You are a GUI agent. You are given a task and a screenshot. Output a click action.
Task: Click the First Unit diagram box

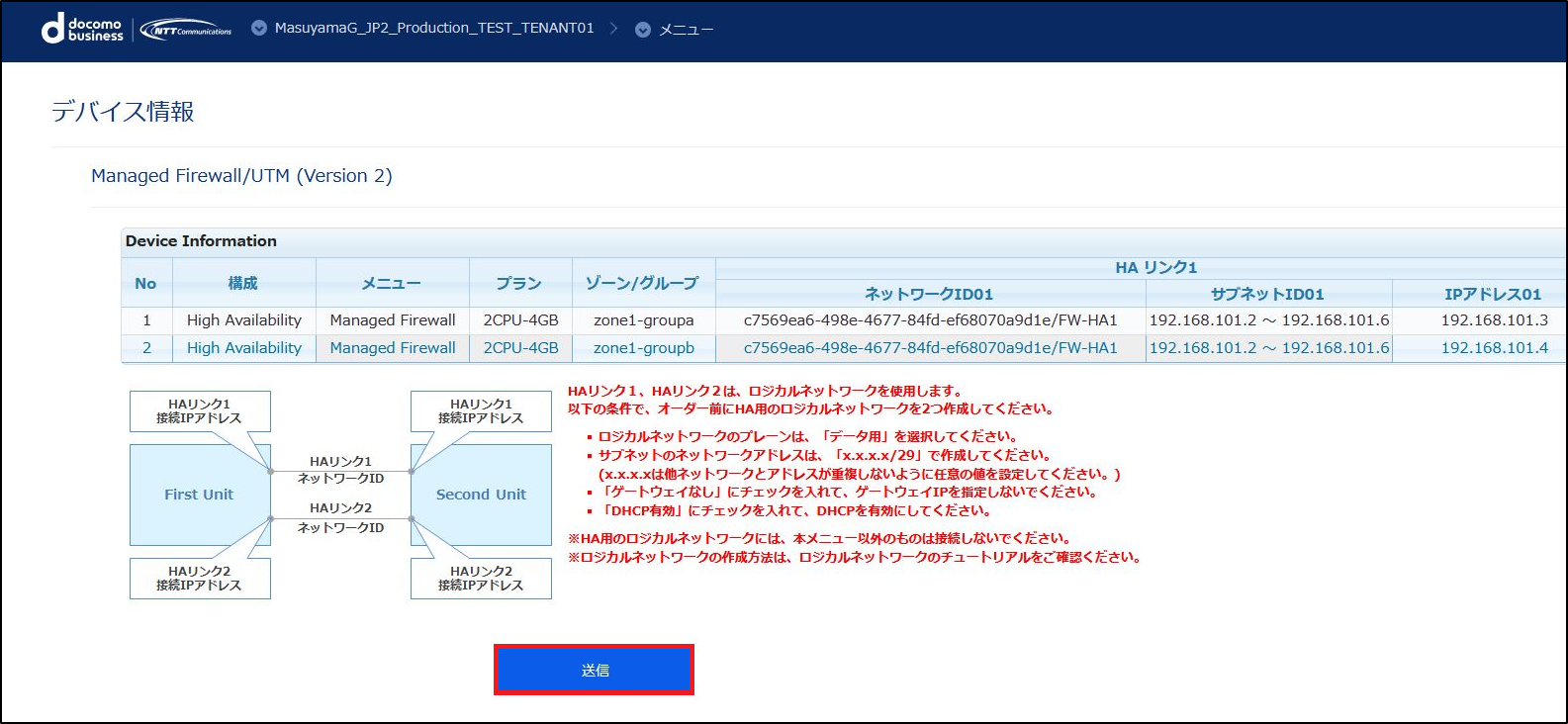point(199,495)
